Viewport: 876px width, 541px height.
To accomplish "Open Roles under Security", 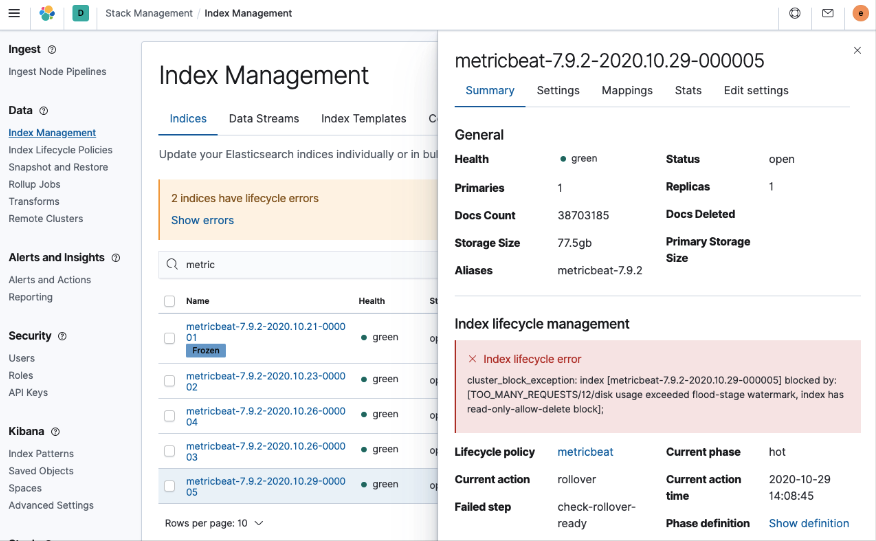I will pyautogui.click(x=21, y=376).
